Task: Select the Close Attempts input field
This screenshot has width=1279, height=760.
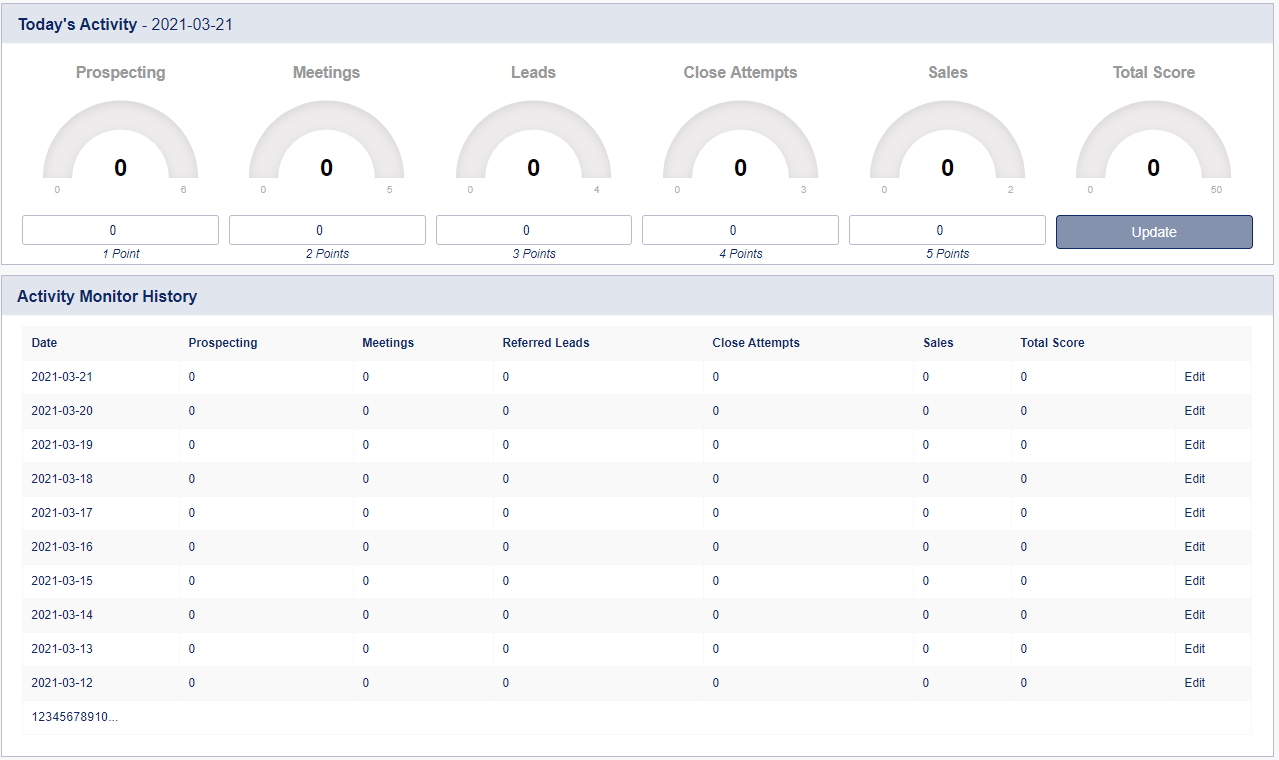Action: tap(740, 230)
